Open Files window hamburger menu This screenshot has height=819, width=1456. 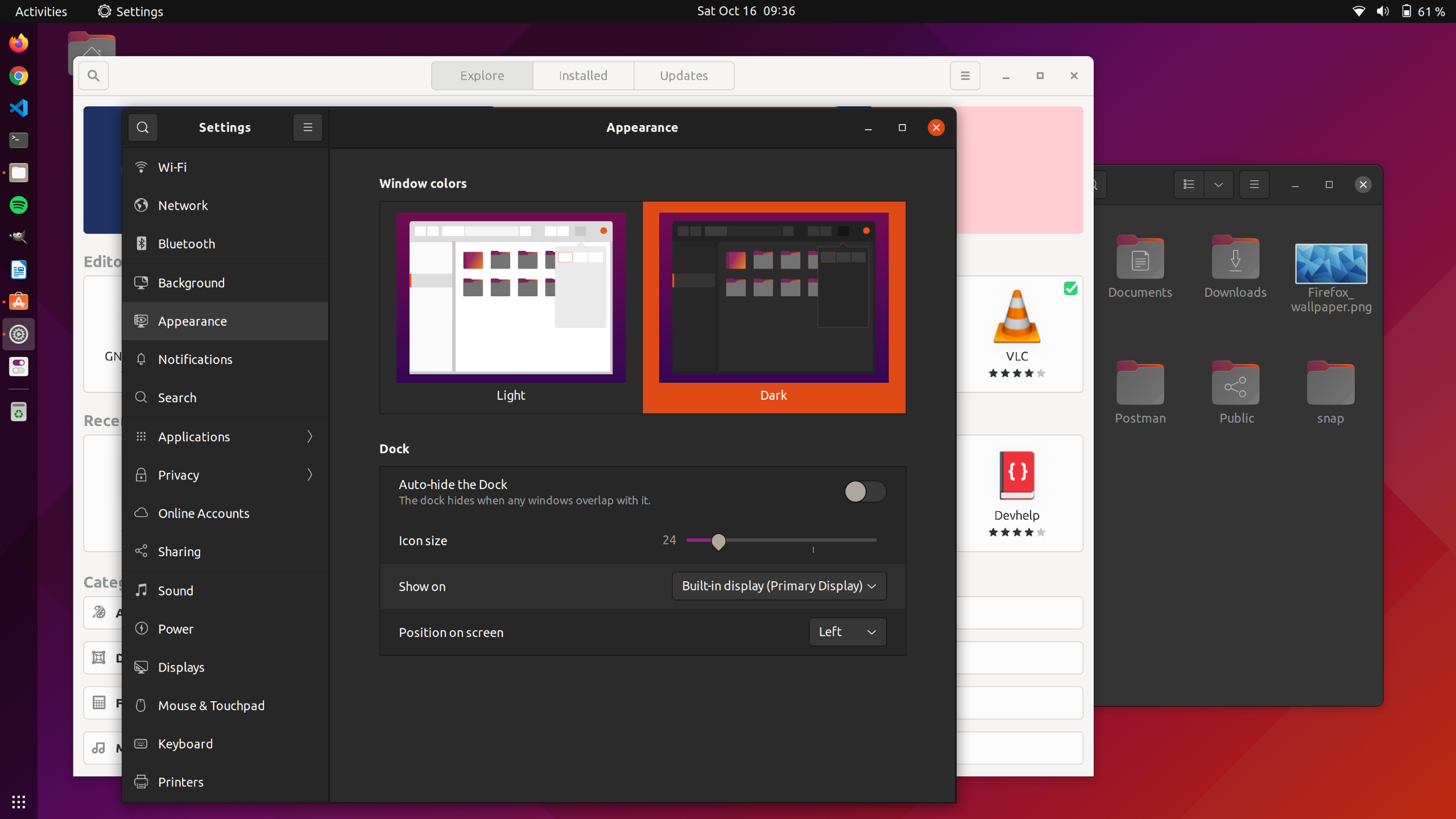tap(1254, 184)
